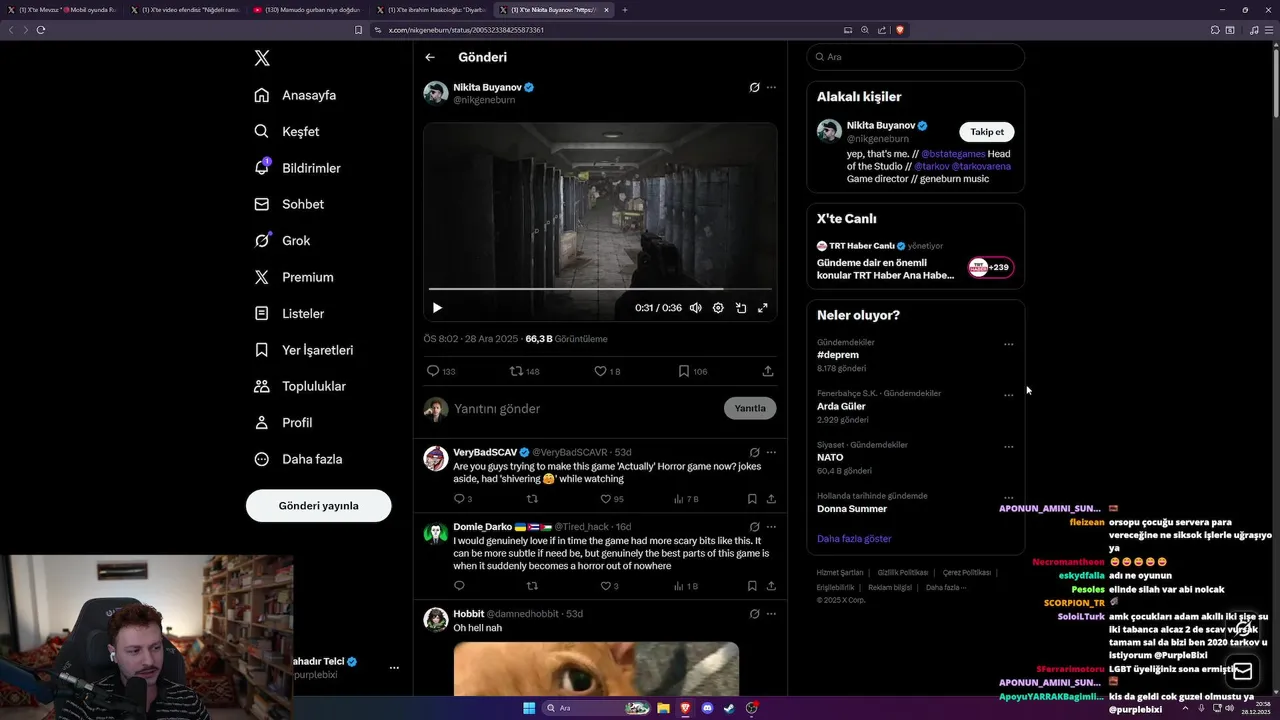This screenshot has width=1280, height=720.
Task: Open Windows Start menu
Action: click(529, 708)
